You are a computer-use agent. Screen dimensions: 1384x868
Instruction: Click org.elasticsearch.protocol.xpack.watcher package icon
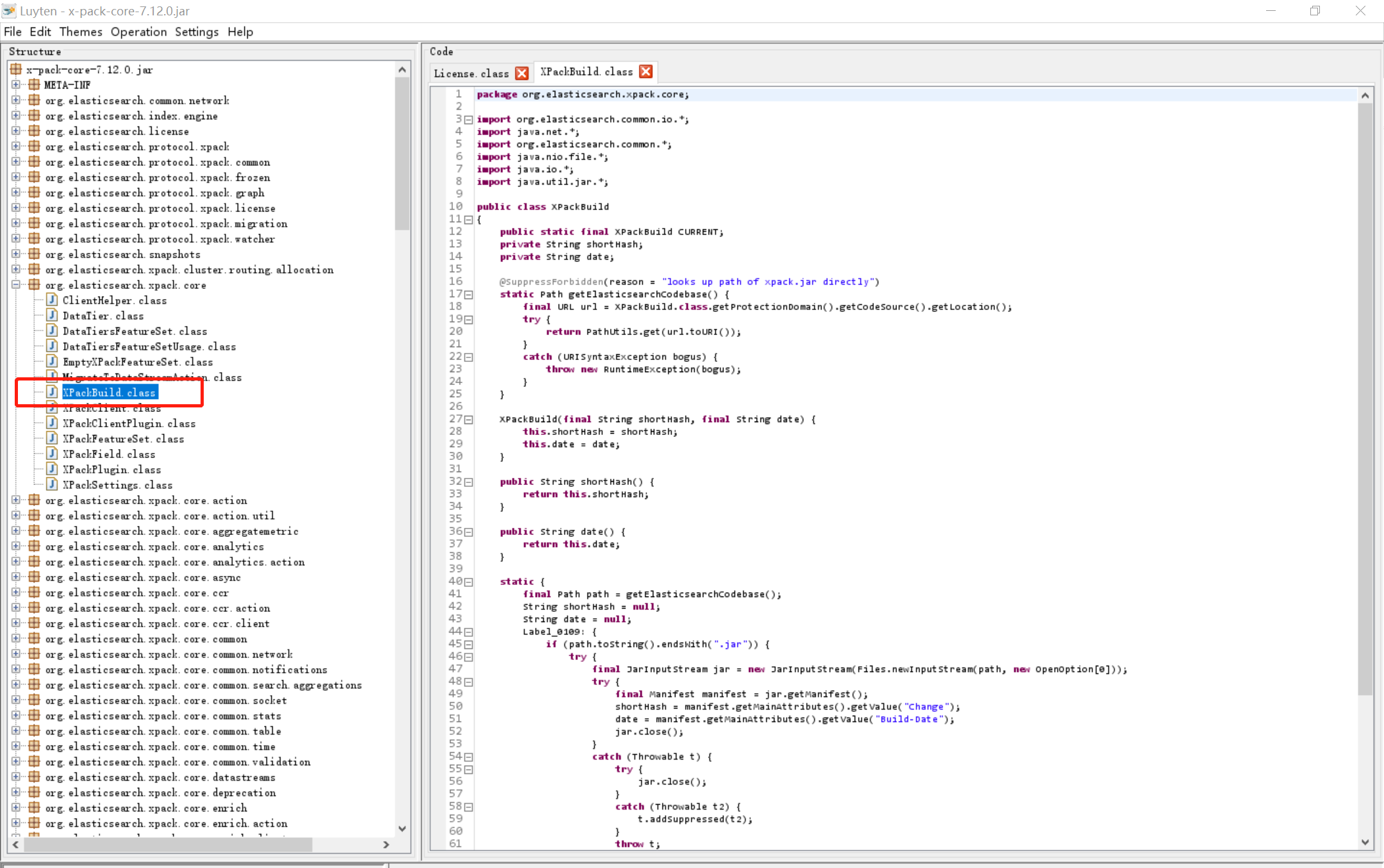(x=34, y=238)
